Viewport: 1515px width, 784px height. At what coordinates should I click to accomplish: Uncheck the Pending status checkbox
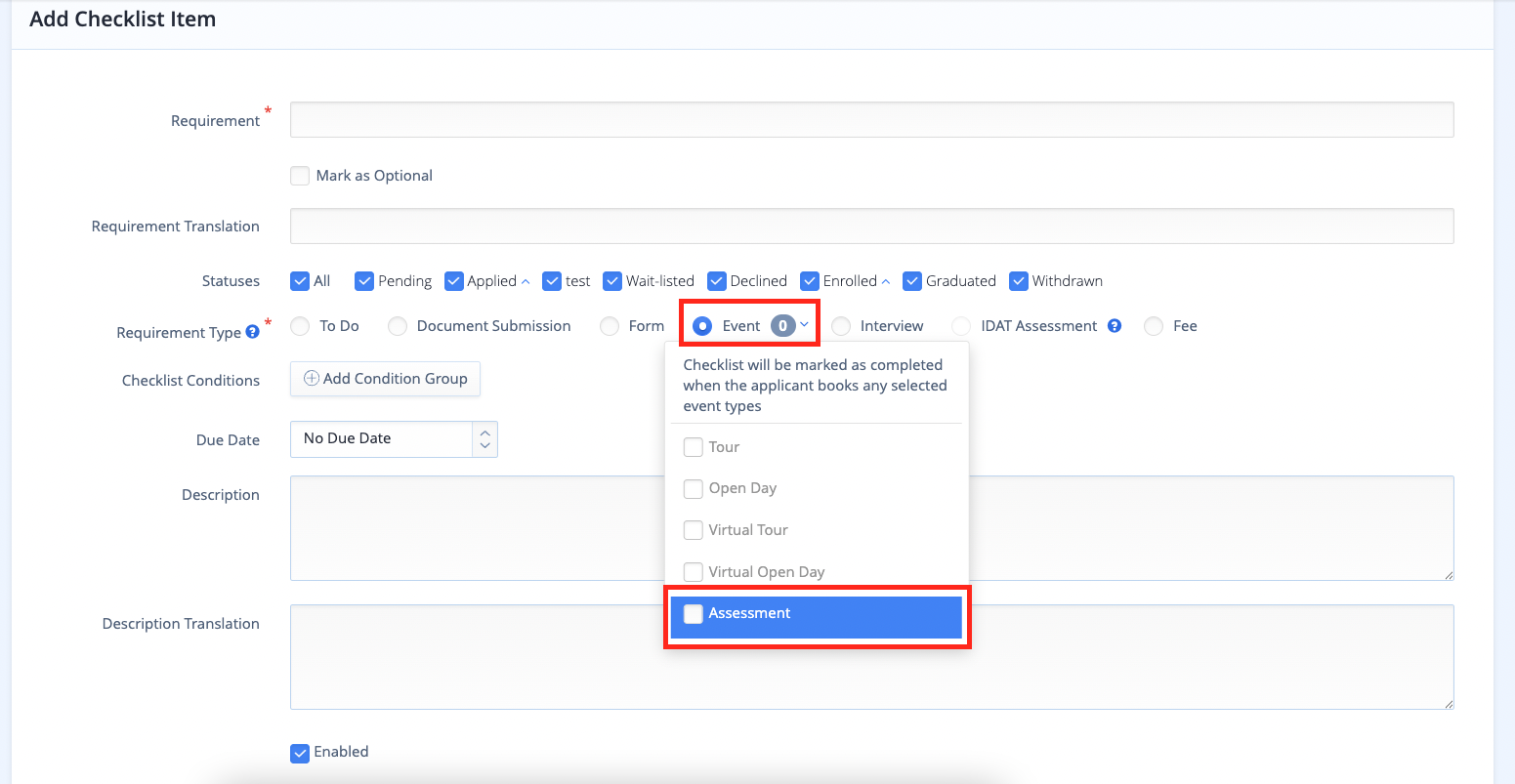point(364,281)
